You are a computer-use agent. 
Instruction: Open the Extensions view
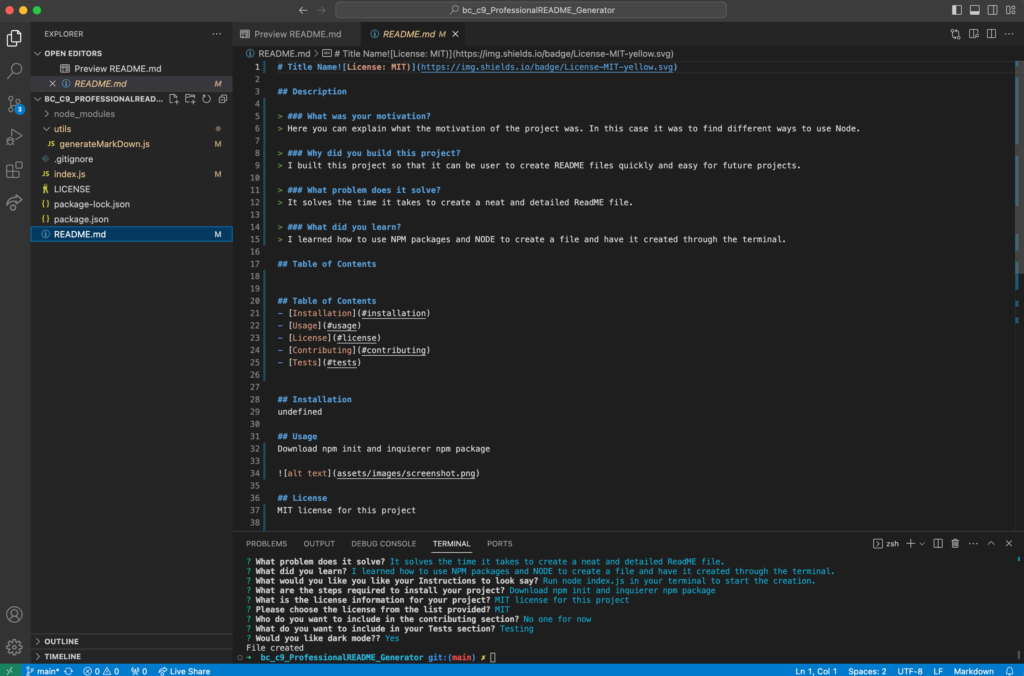point(15,170)
